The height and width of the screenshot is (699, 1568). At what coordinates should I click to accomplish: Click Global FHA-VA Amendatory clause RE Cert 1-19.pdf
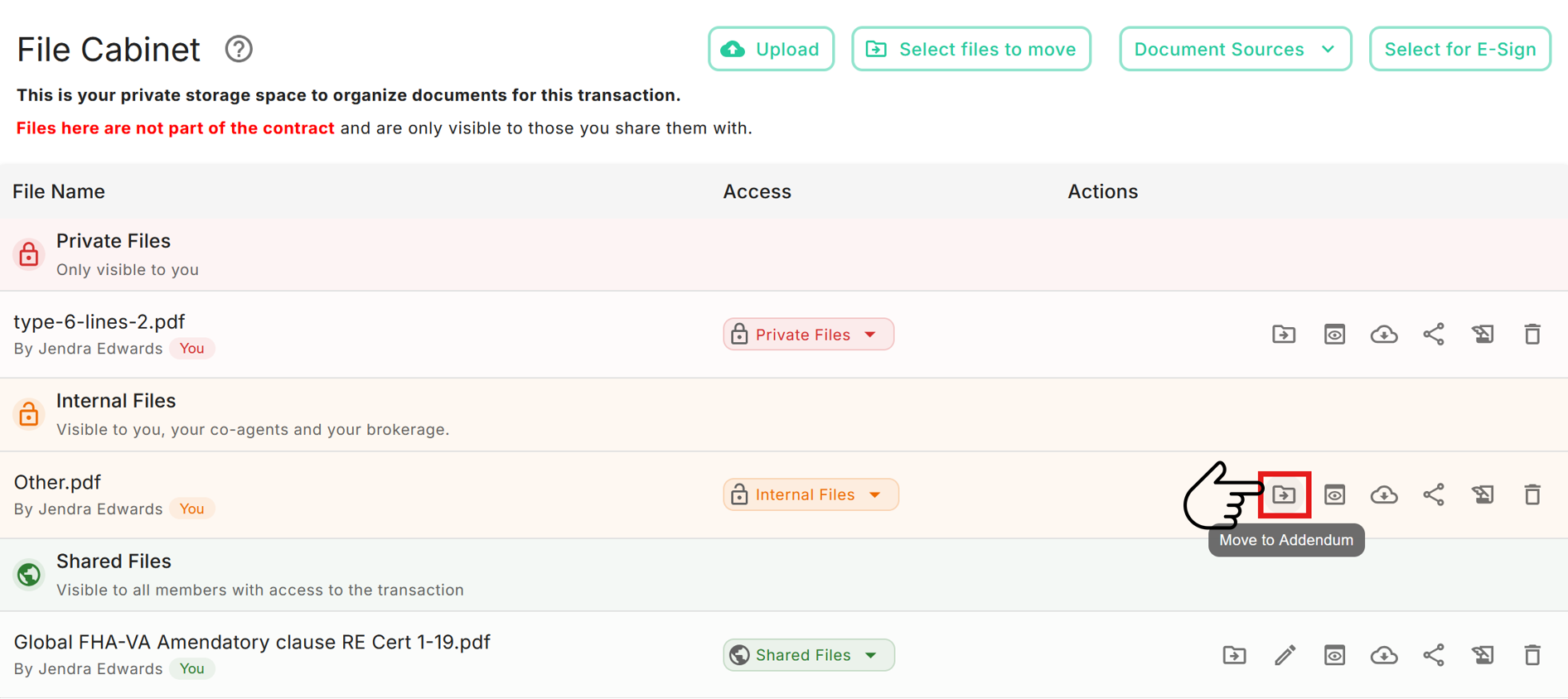252,642
